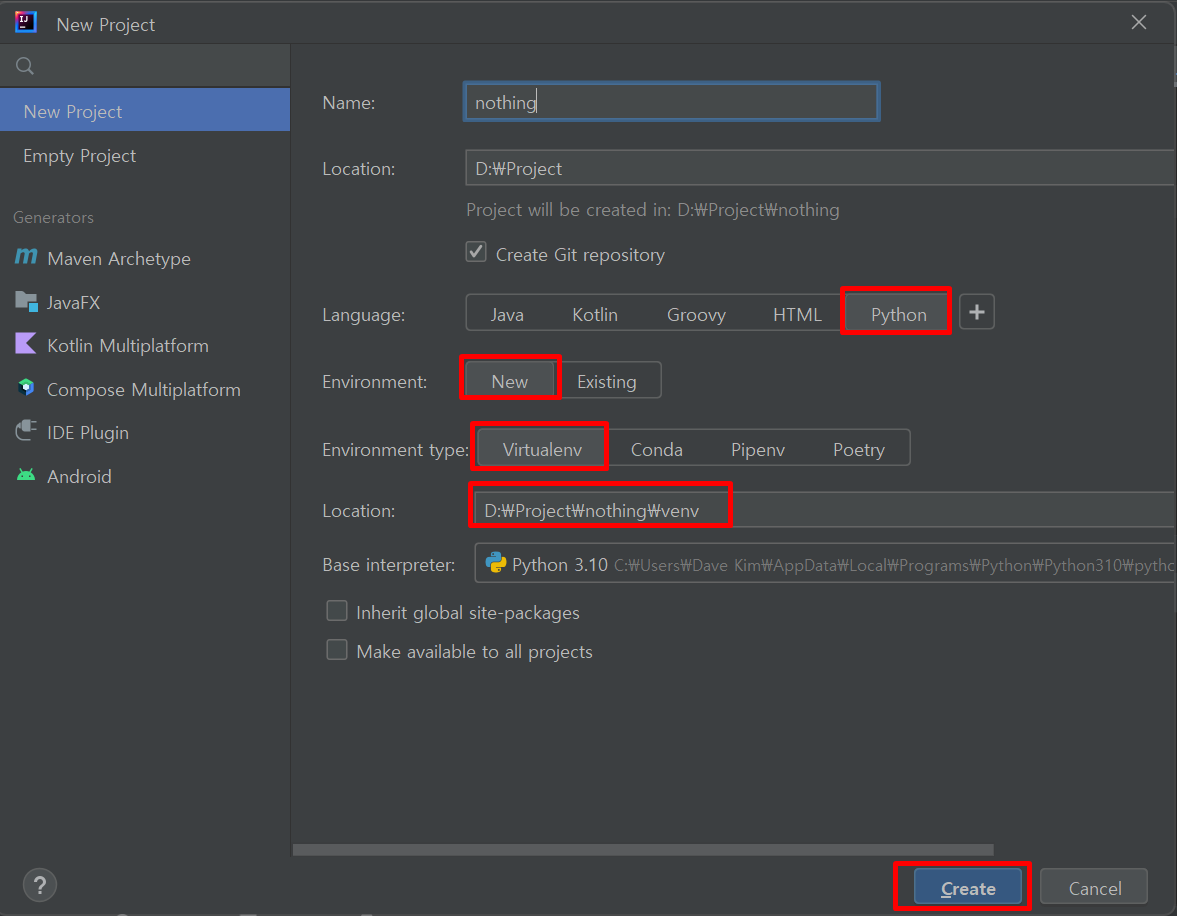Choose New environment option
Viewport: 1177px width, 916px height.
point(510,381)
